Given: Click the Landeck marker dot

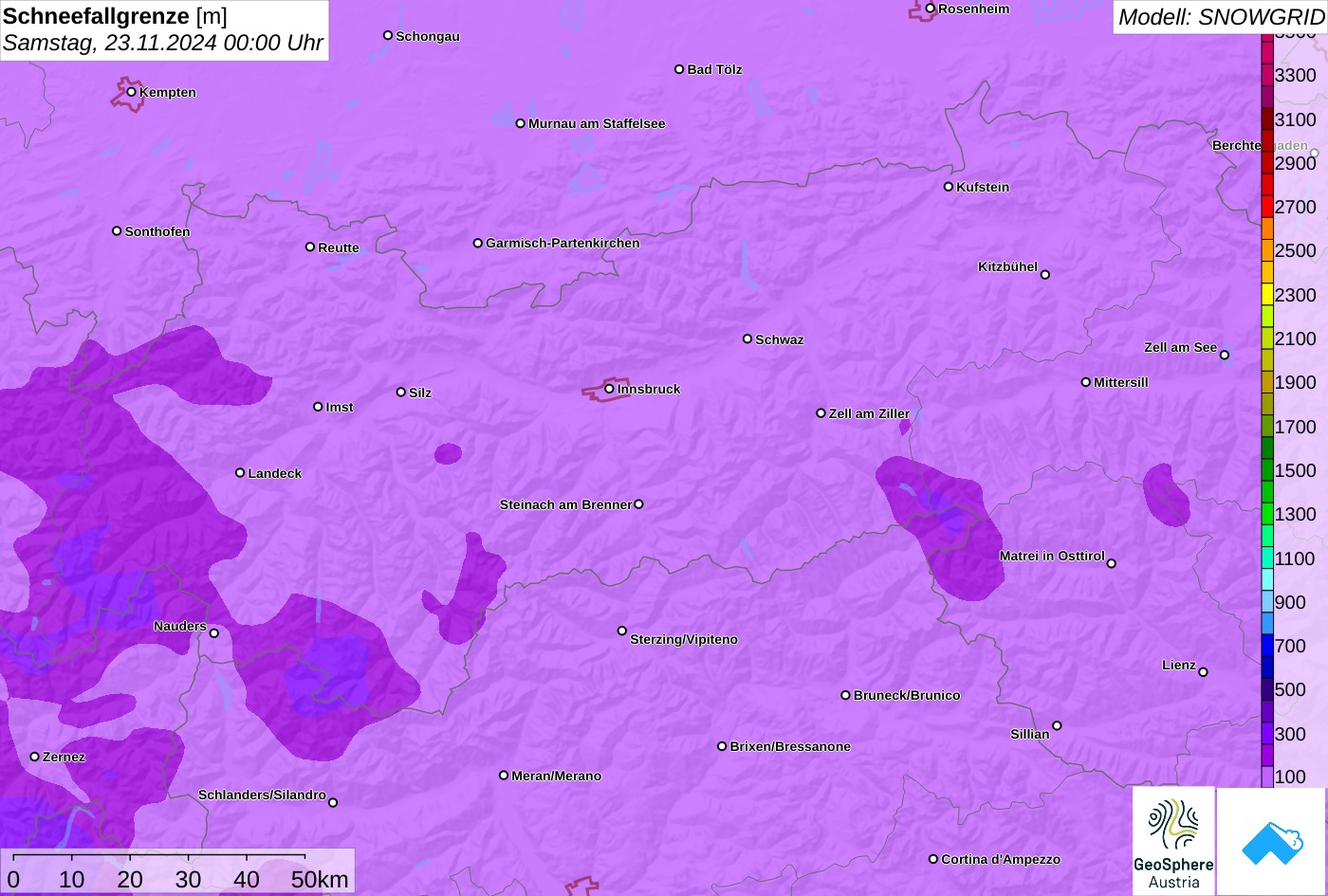Looking at the screenshot, I should (x=240, y=473).
